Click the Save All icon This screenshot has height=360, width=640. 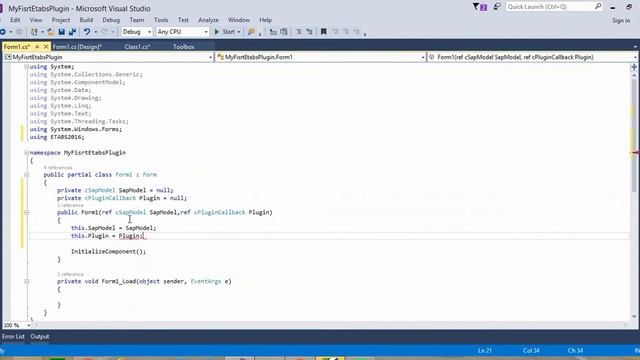pos(73,32)
